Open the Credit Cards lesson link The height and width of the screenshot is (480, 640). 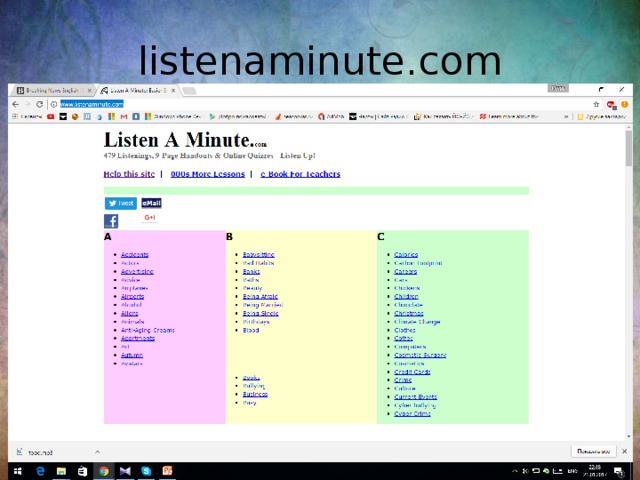pyautogui.click(x=412, y=372)
